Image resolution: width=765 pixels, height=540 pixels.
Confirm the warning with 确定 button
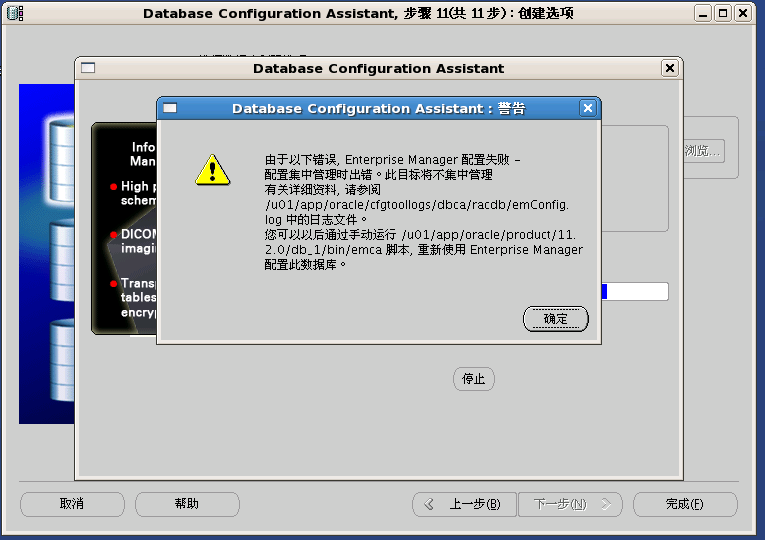coord(556,319)
